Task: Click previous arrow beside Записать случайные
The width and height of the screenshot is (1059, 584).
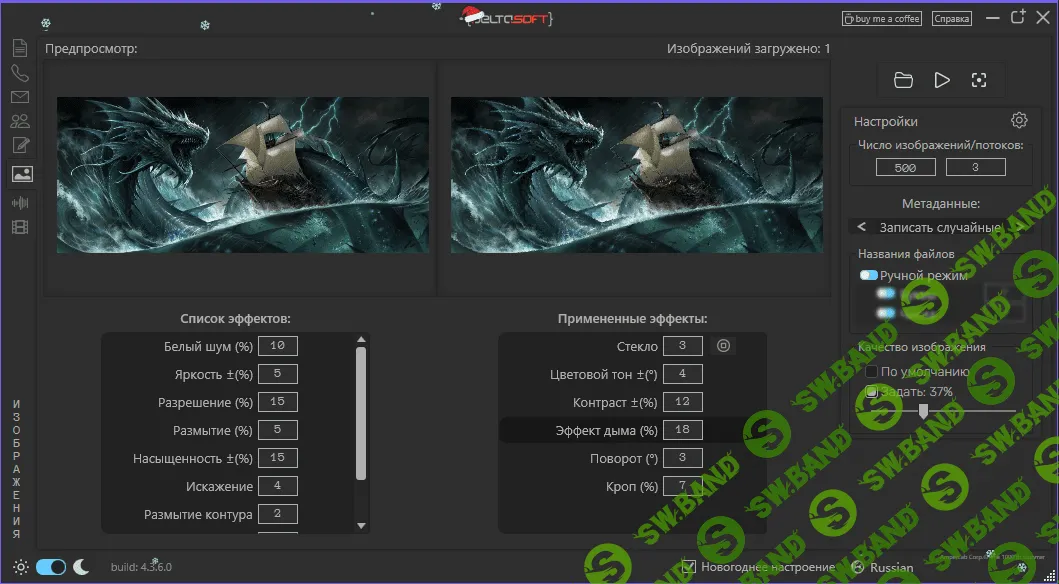Action: (861, 227)
